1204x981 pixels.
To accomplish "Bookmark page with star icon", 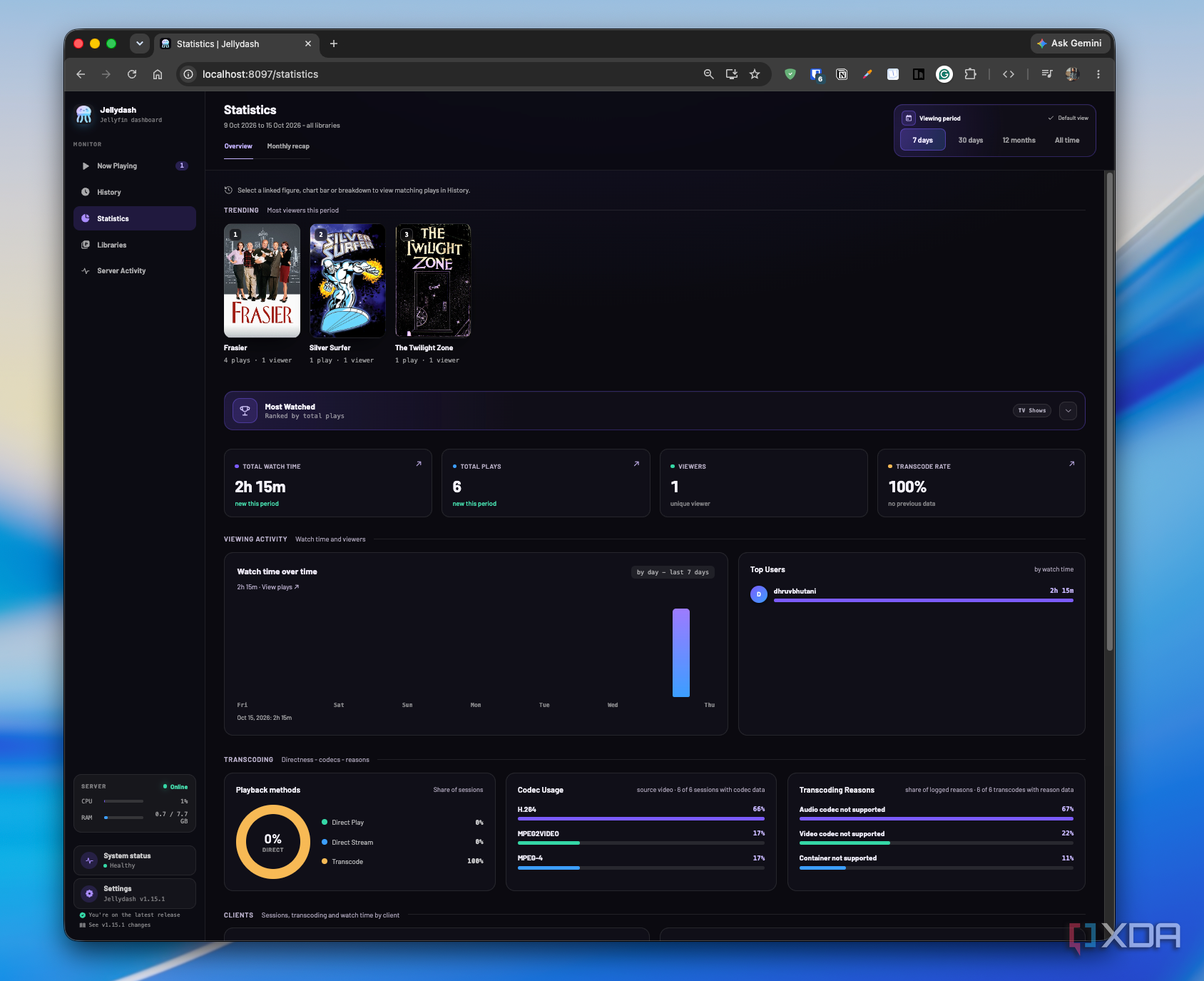I will pyautogui.click(x=755, y=74).
